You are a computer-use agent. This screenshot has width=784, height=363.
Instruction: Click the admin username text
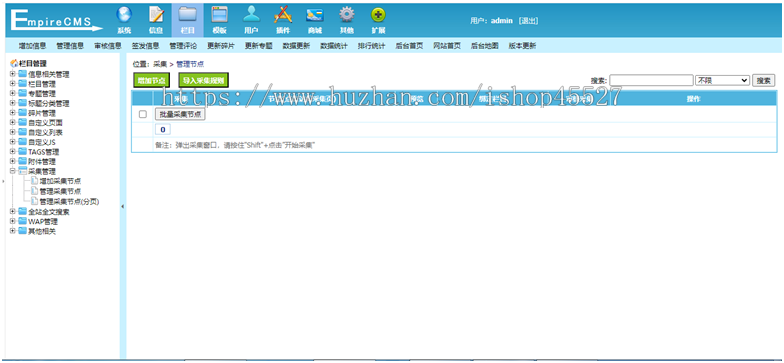pos(502,20)
